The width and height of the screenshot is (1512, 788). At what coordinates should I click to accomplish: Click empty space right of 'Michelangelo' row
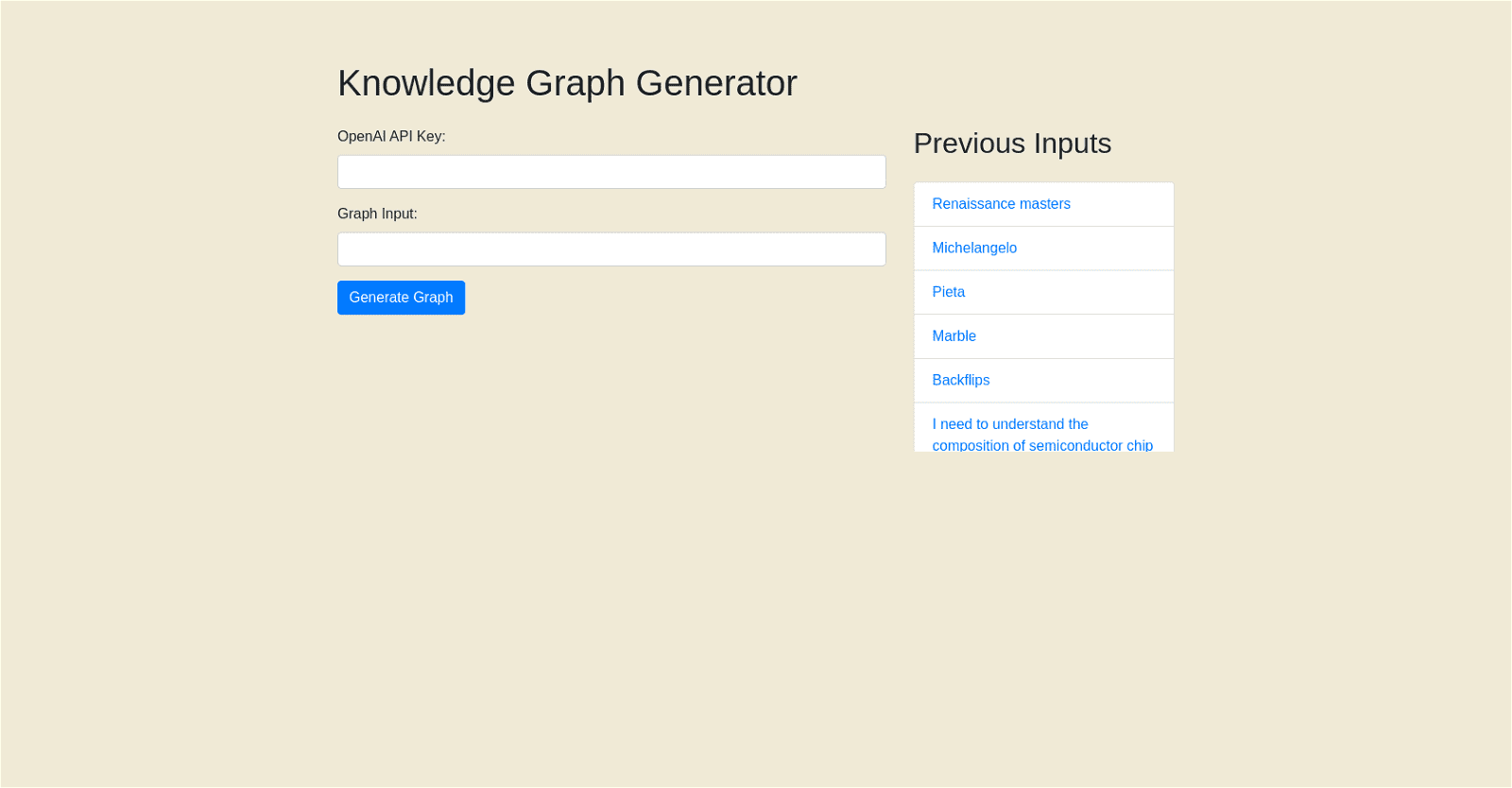tap(1106, 248)
